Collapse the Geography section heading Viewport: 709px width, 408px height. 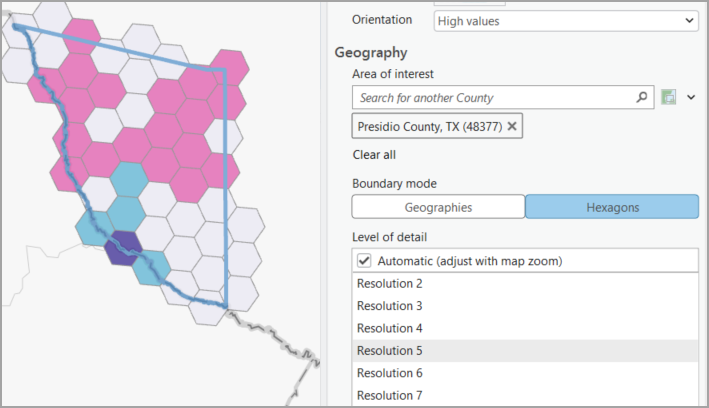coord(371,52)
